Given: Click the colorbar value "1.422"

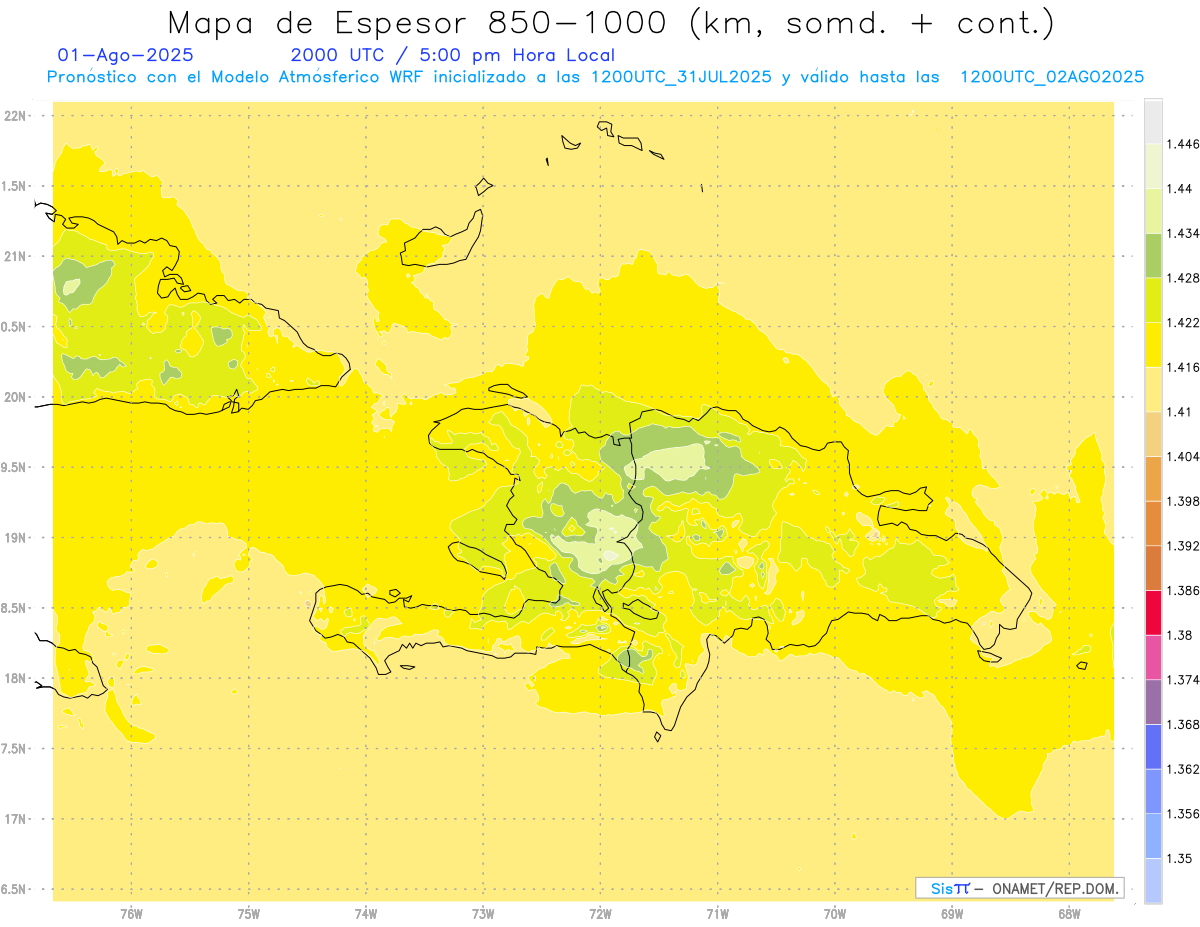Looking at the screenshot, I should pos(1182,323).
